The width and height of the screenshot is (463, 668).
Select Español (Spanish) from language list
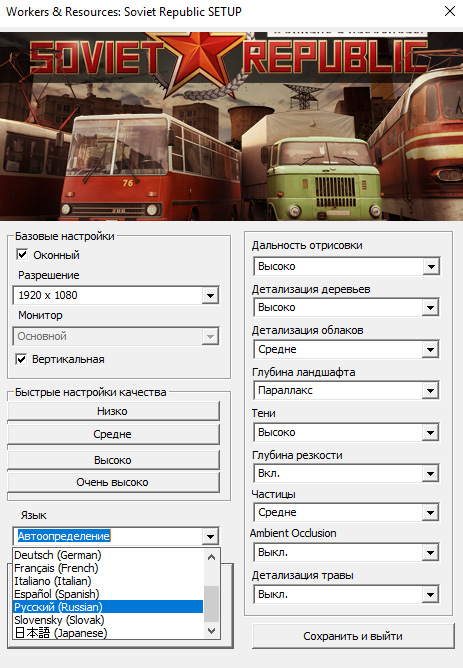coord(108,594)
